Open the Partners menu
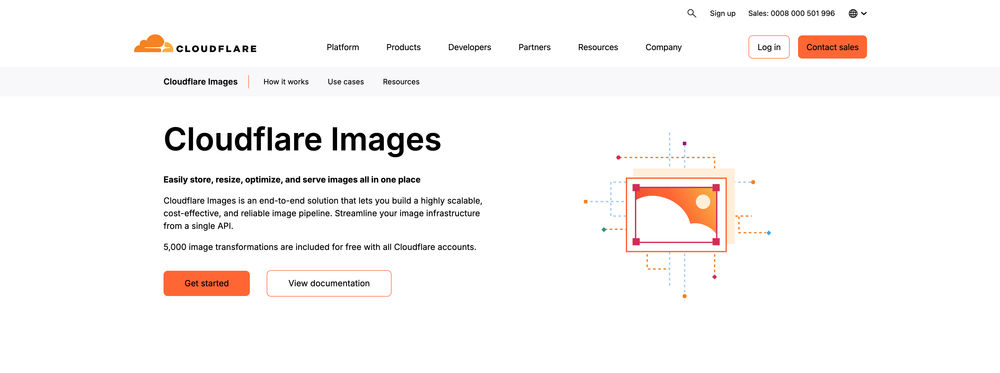1000x373 pixels. click(534, 47)
